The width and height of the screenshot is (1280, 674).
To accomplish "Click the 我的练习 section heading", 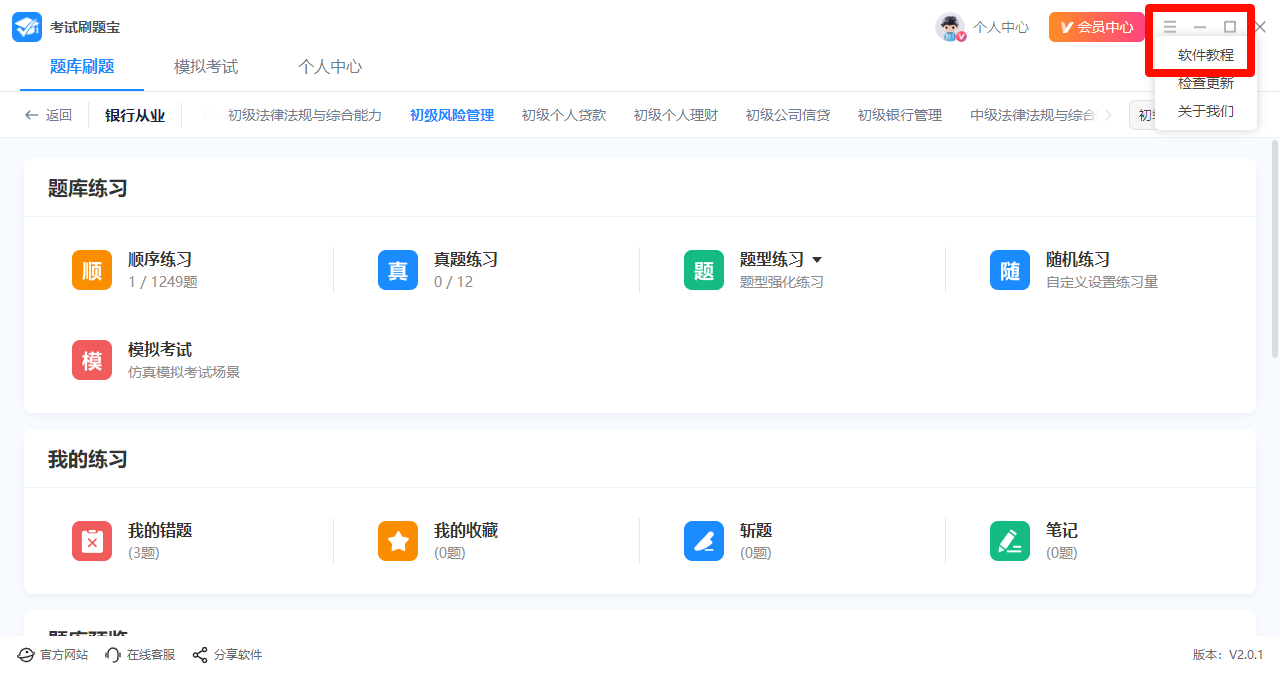I will (x=88, y=459).
